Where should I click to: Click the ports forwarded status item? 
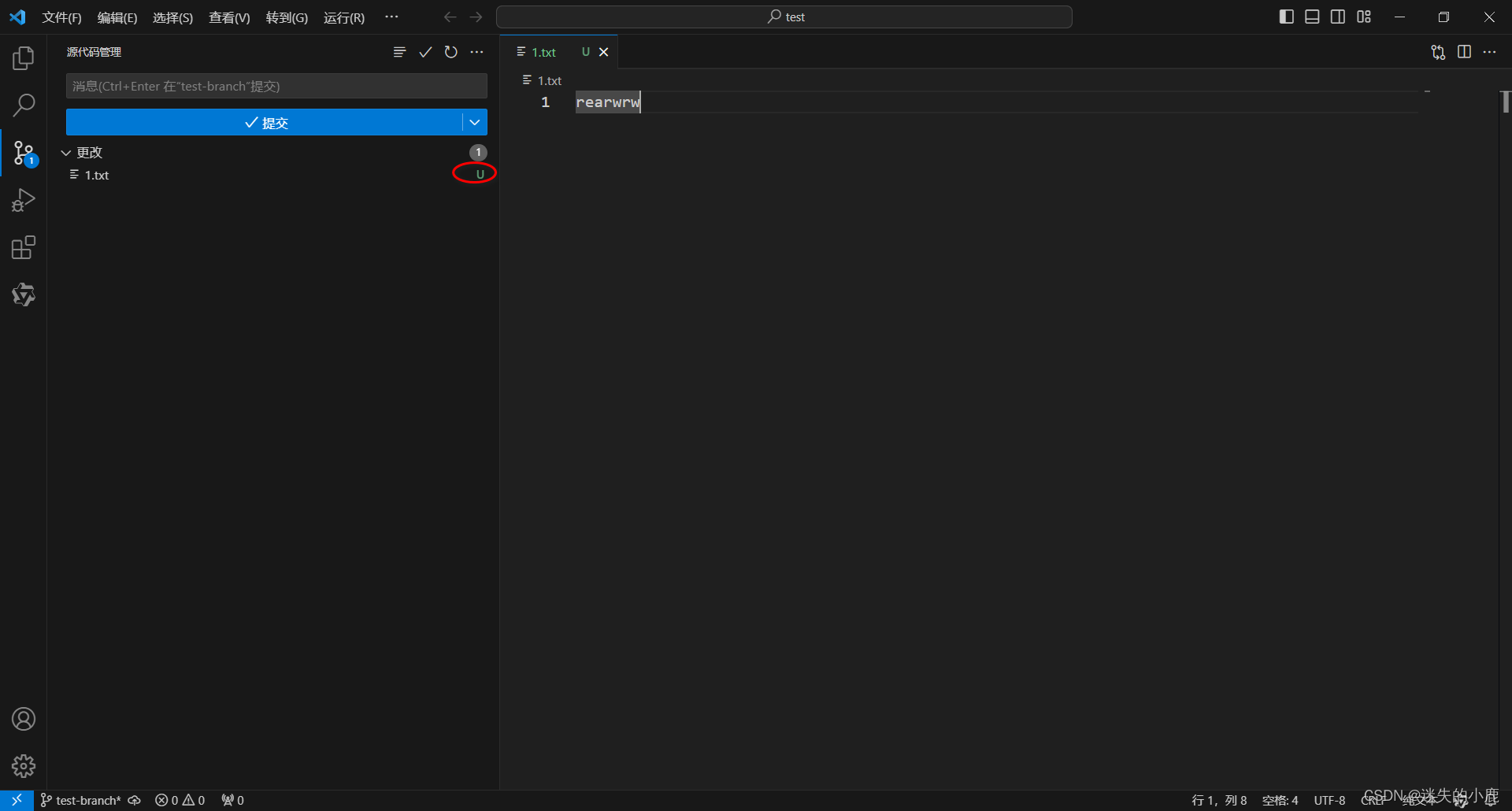[233, 800]
